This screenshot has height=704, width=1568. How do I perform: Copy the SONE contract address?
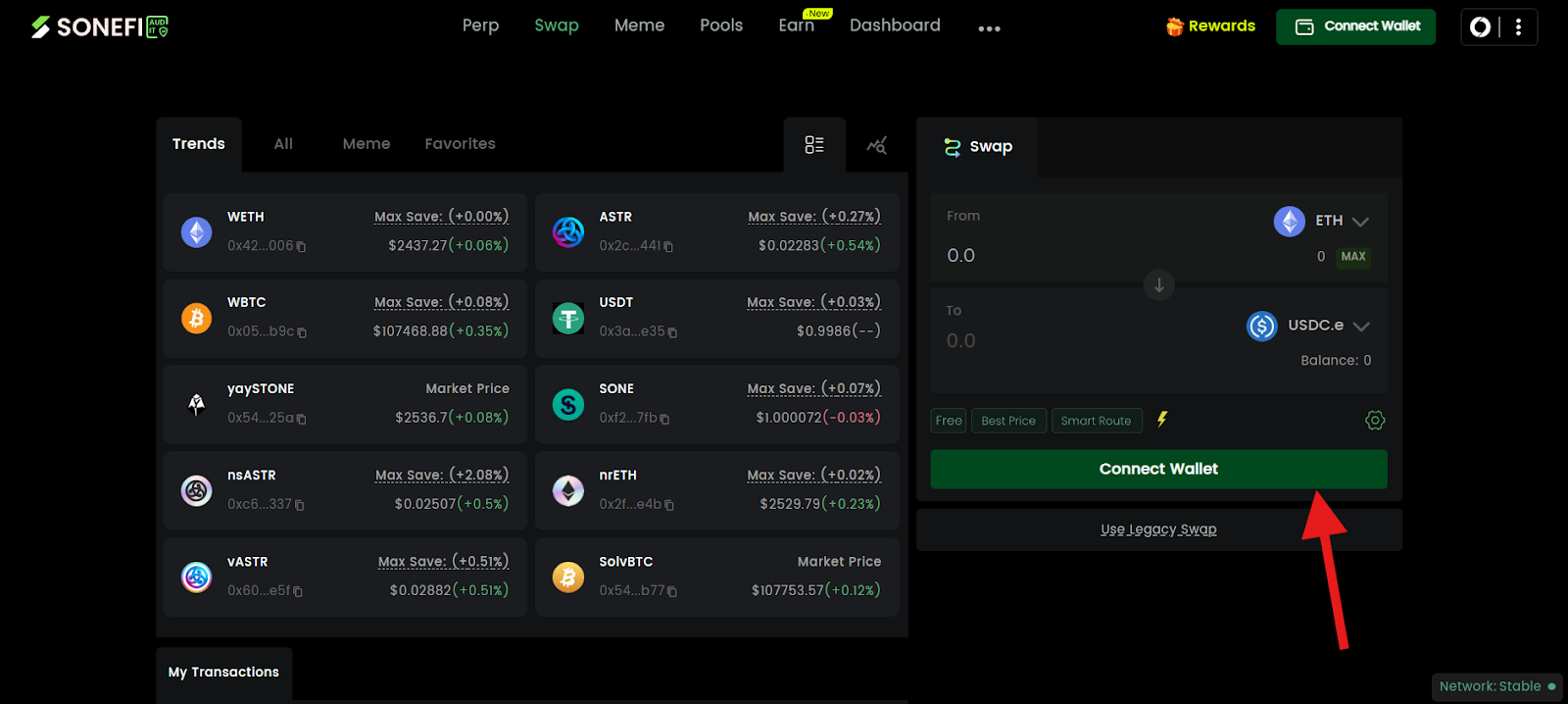(664, 419)
